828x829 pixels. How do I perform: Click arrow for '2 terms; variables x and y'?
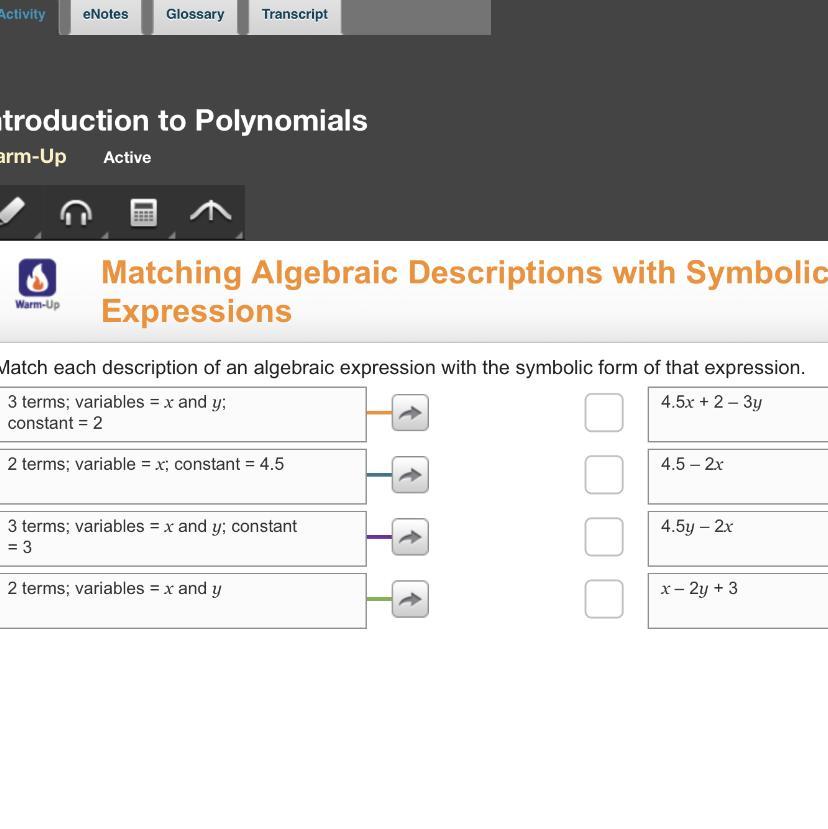point(410,599)
